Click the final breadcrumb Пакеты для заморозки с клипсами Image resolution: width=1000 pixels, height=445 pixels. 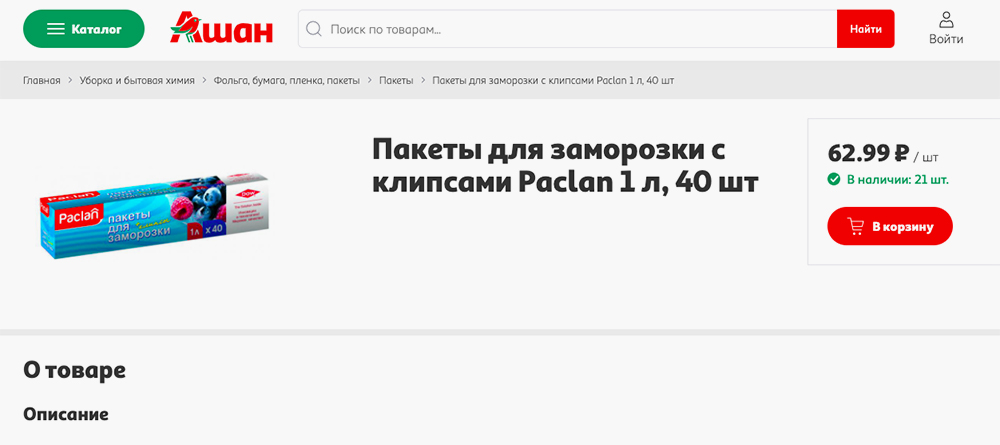point(553,80)
